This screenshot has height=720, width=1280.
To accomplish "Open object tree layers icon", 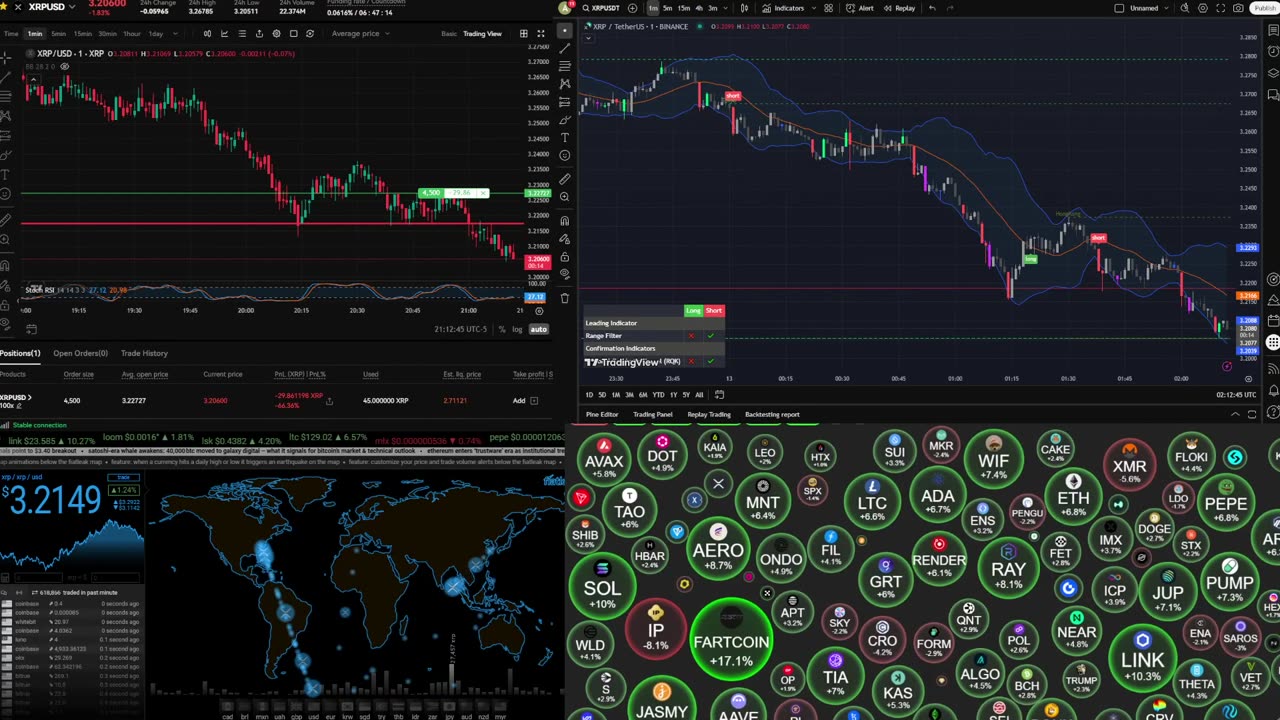I will click(1273, 73).
